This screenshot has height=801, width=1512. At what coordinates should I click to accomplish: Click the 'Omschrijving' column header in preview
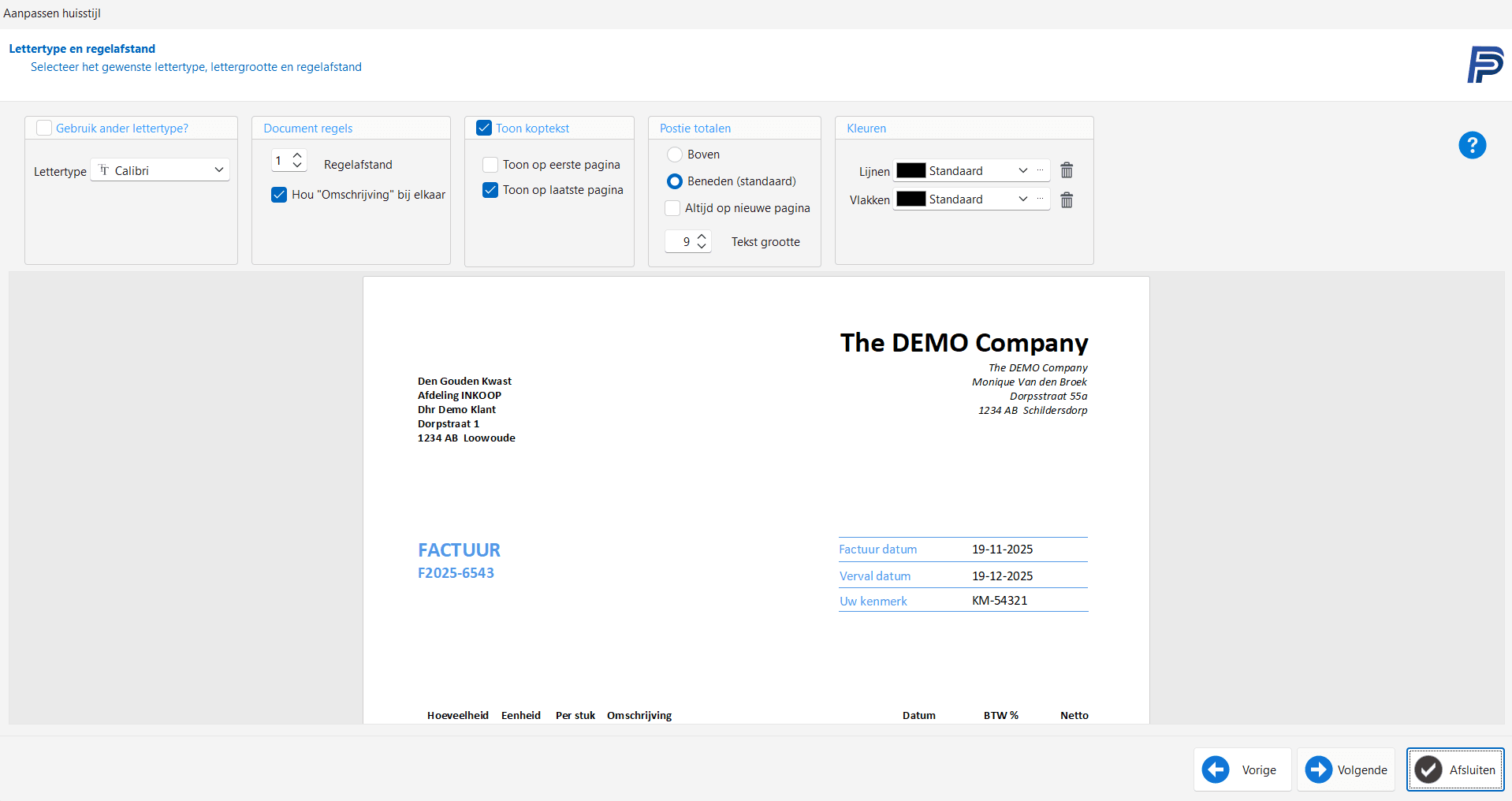(639, 716)
